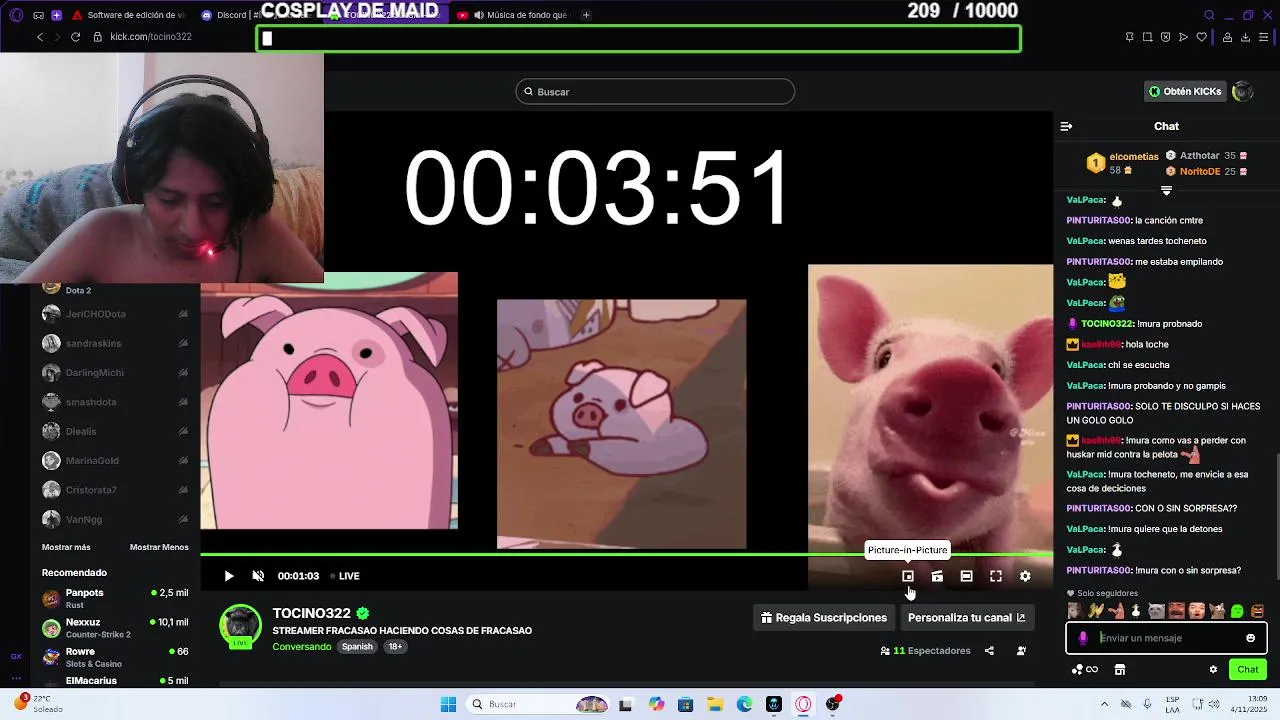Viewport: 1280px width, 720px height.
Task: Click Mostrar Menos in sidebar
Action: coord(159,547)
